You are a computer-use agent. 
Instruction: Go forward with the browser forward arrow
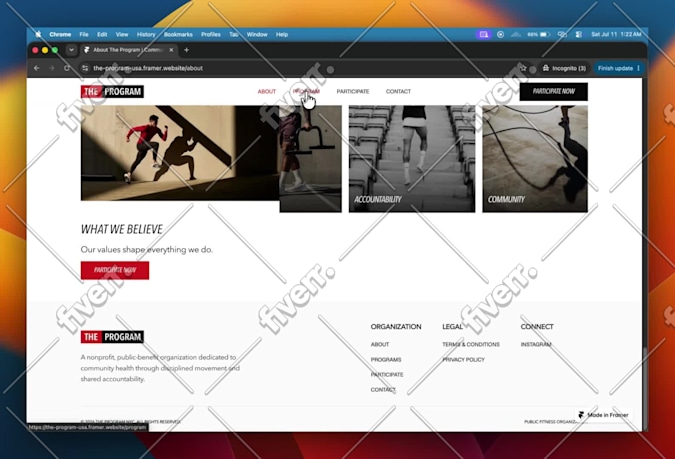[52, 68]
